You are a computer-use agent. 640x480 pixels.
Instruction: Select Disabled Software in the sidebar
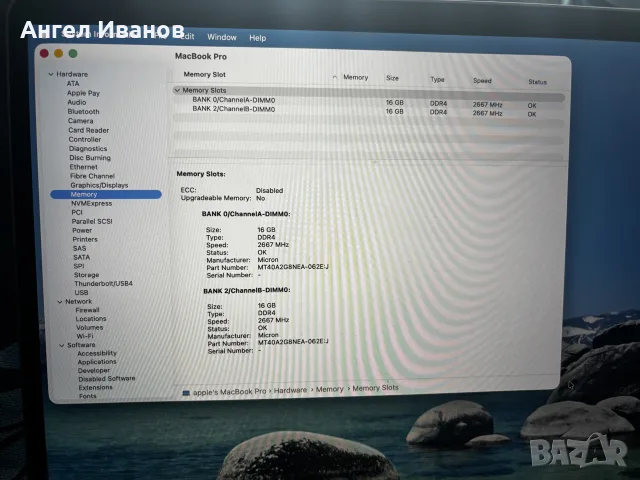click(x=107, y=379)
